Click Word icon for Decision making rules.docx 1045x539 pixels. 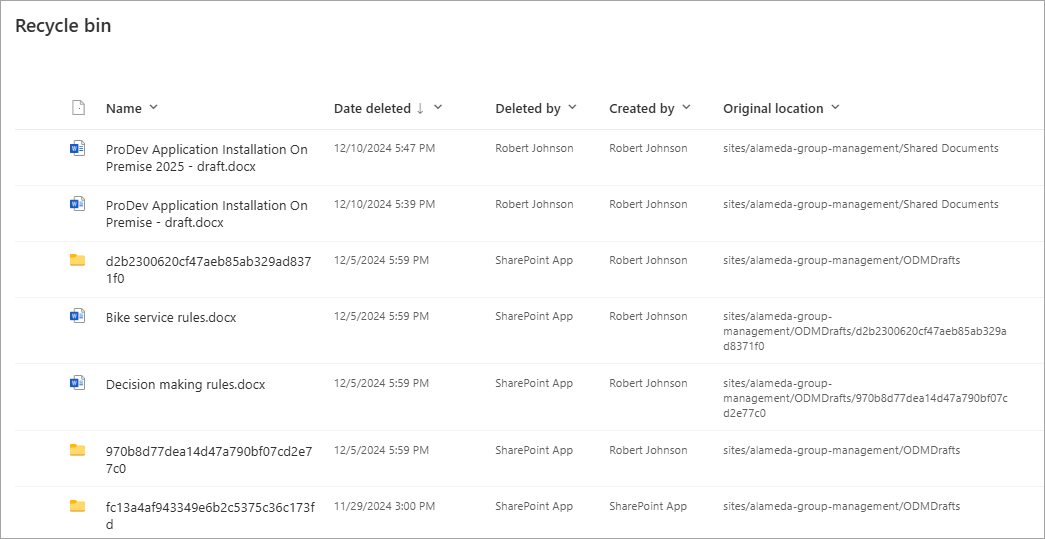78,384
